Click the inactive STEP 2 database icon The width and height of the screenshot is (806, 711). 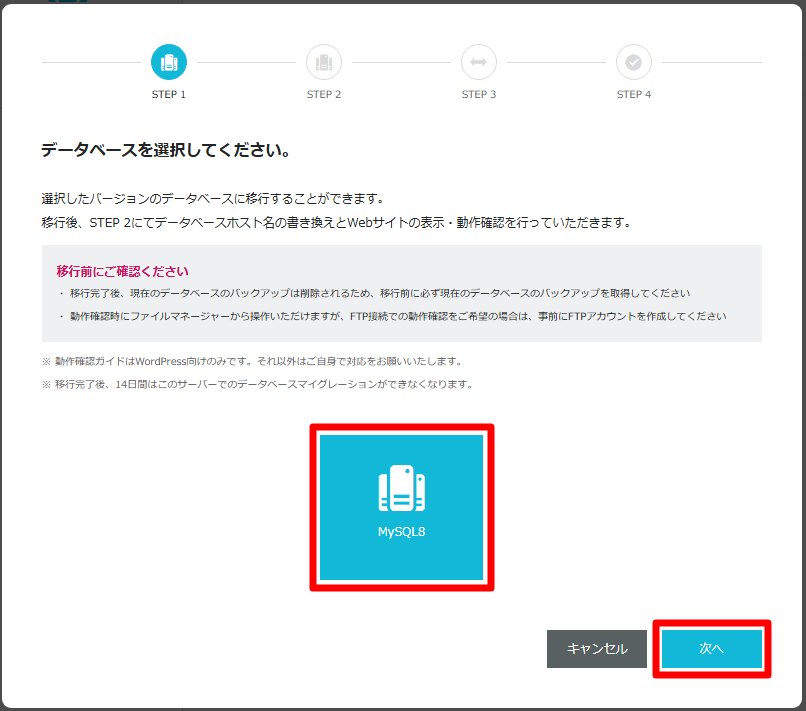point(323,61)
